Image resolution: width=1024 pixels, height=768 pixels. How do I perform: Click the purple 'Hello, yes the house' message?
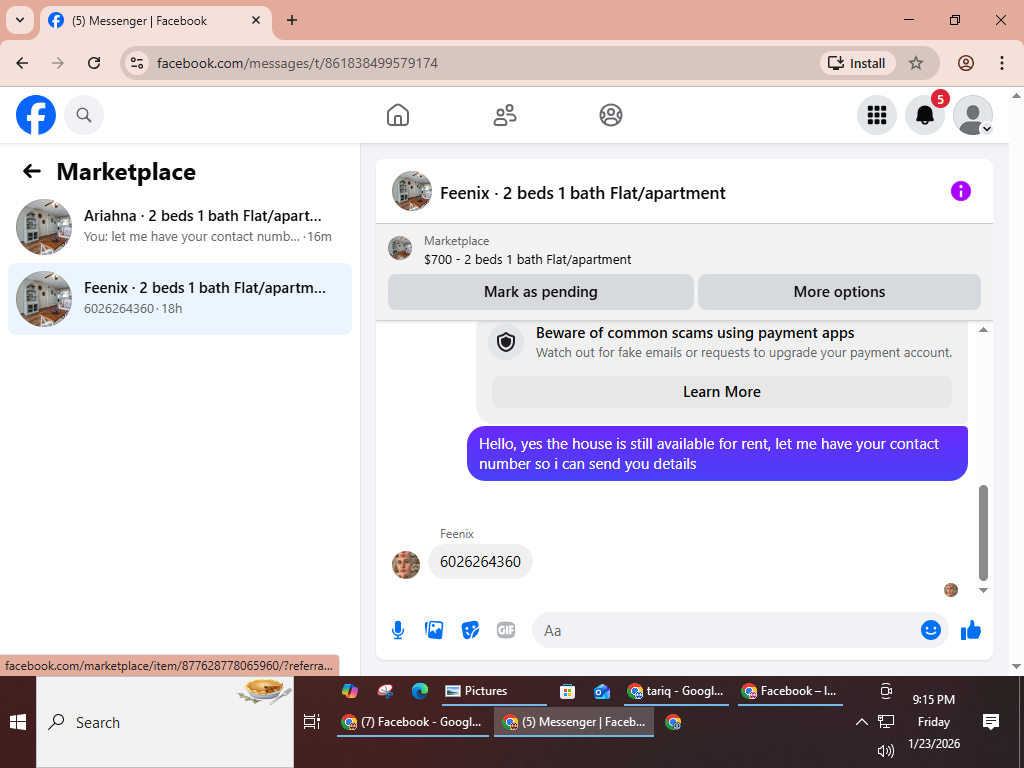(x=717, y=454)
